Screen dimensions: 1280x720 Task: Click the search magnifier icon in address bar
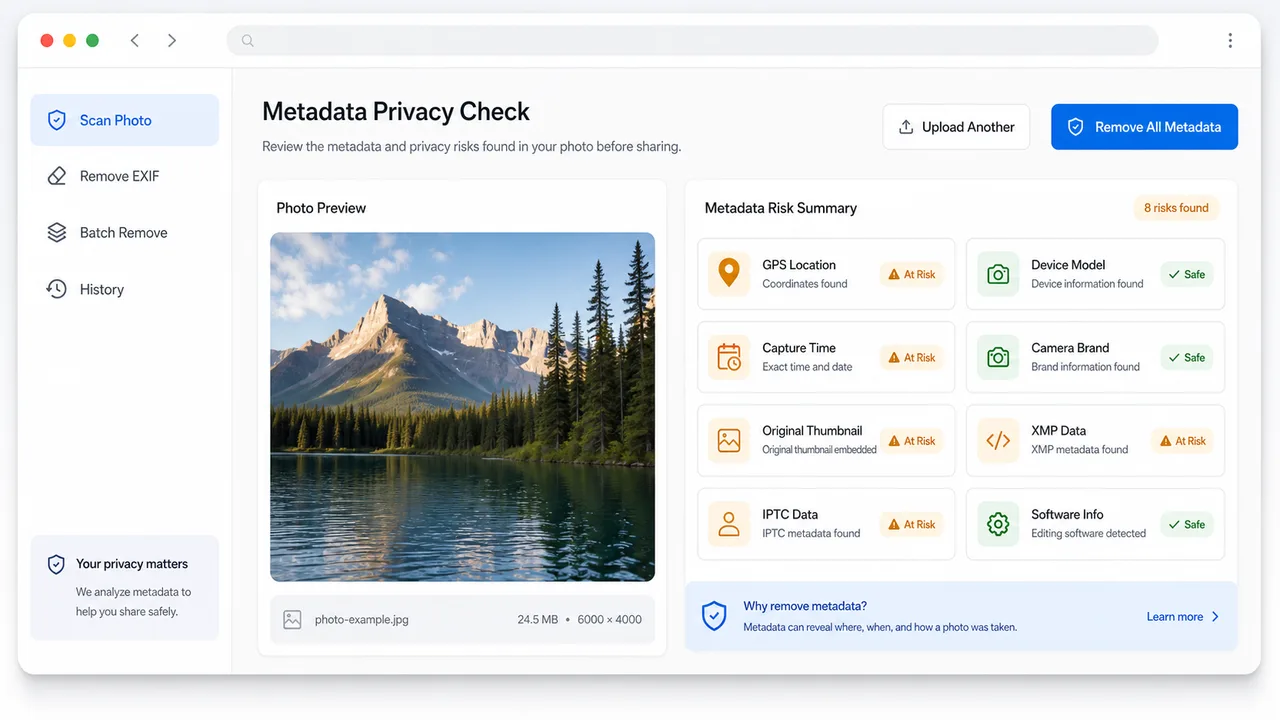pyautogui.click(x=248, y=41)
